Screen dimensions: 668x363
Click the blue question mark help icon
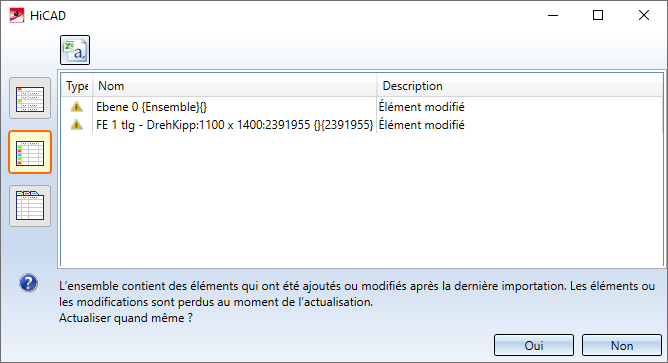29,283
